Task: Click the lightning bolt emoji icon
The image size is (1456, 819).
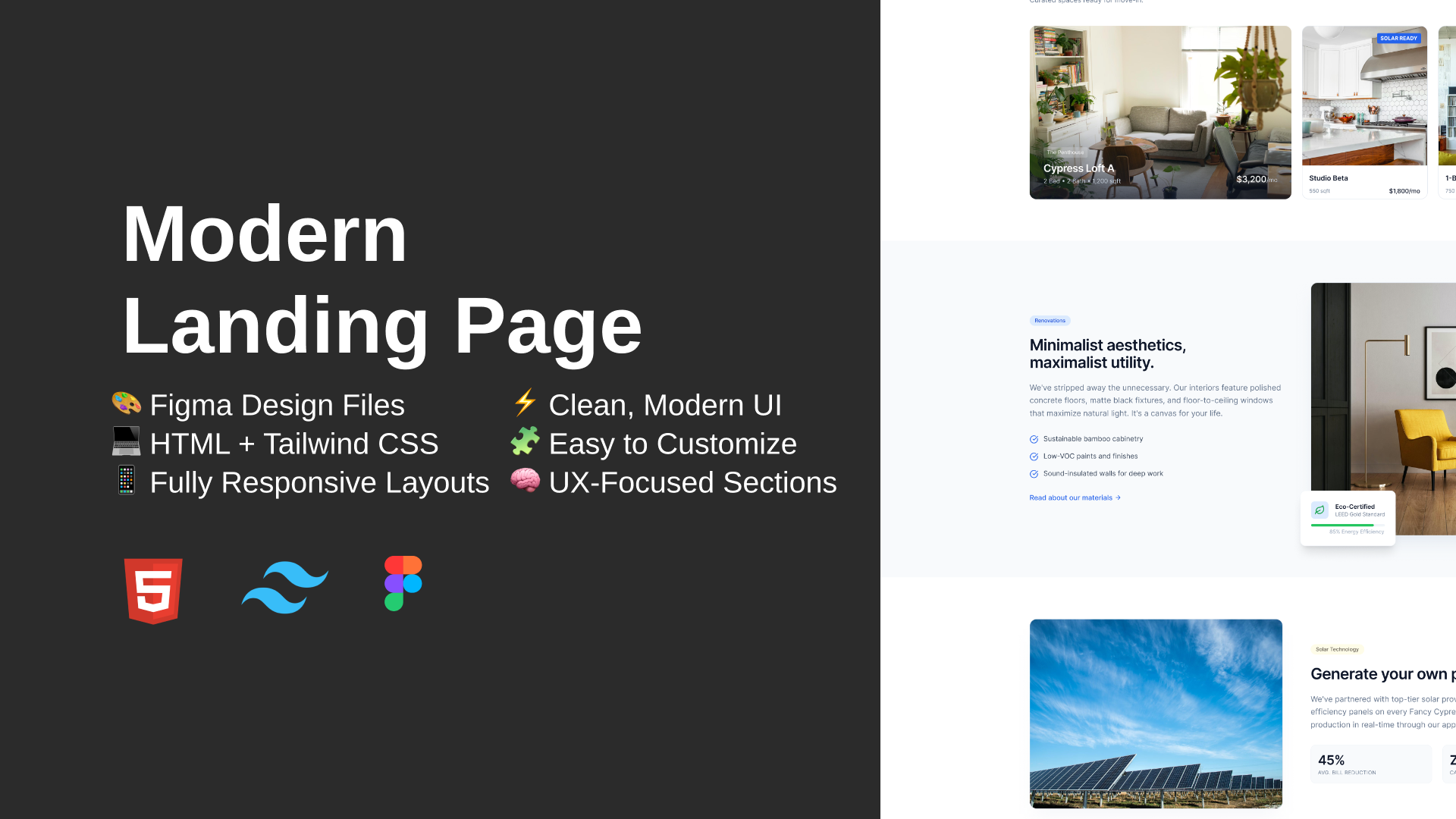Action: pos(525,403)
